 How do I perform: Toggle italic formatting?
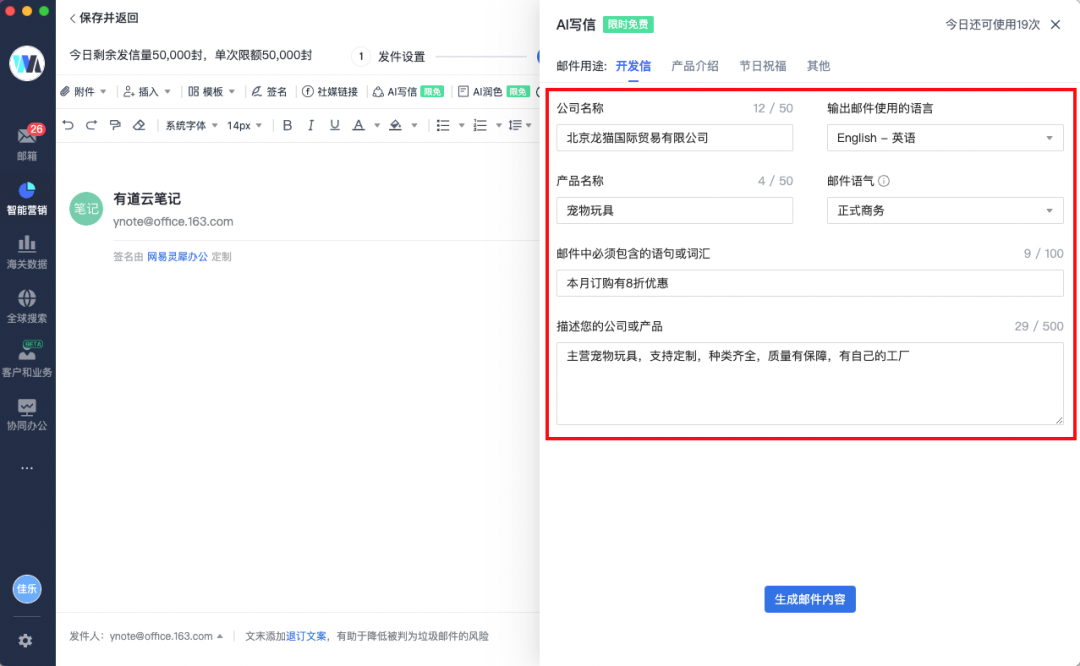[311, 125]
